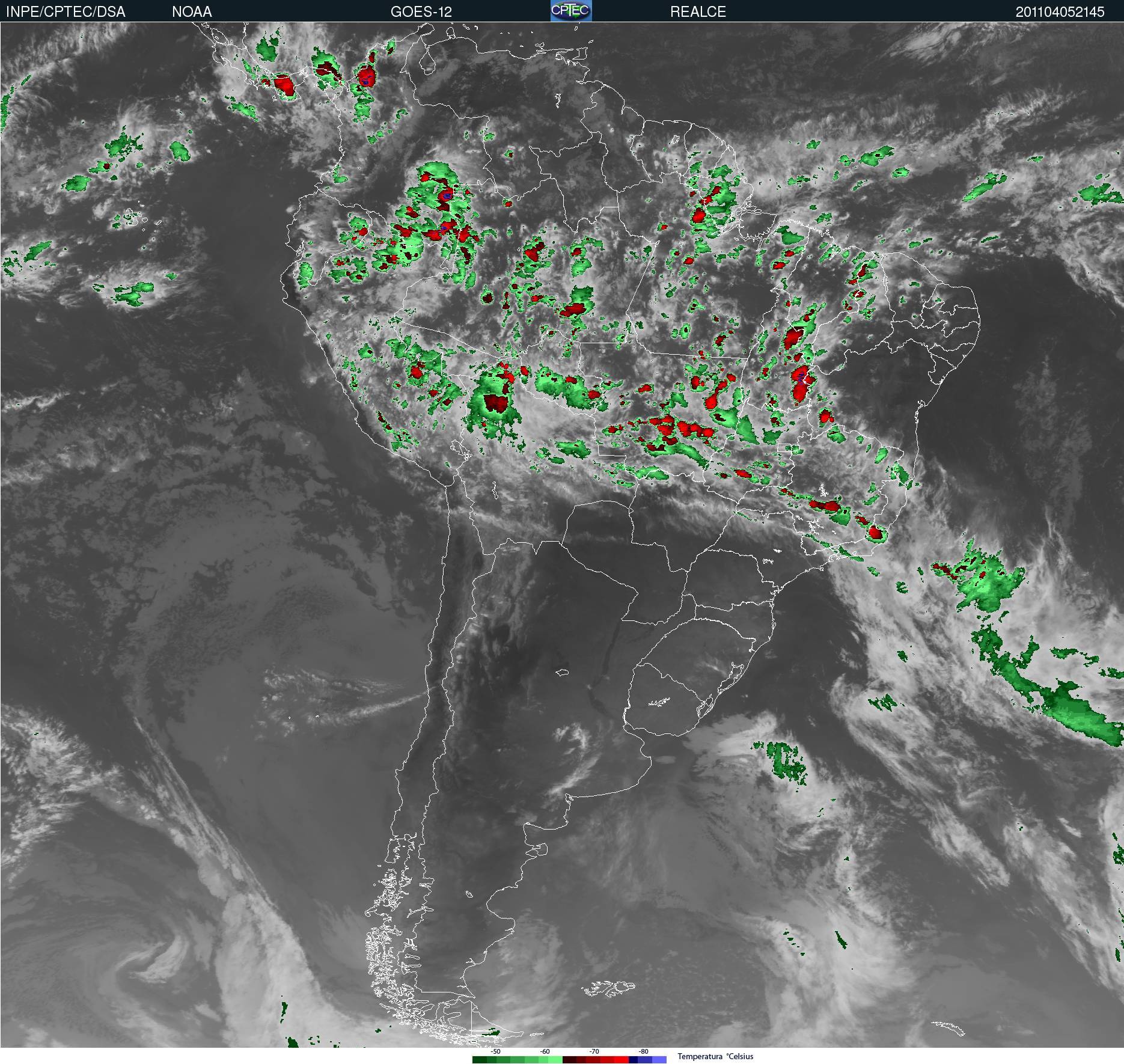Click the light blue swatch of temperature legend
The height and width of the screenshot is (1064, 1124).
(659, 1060)
